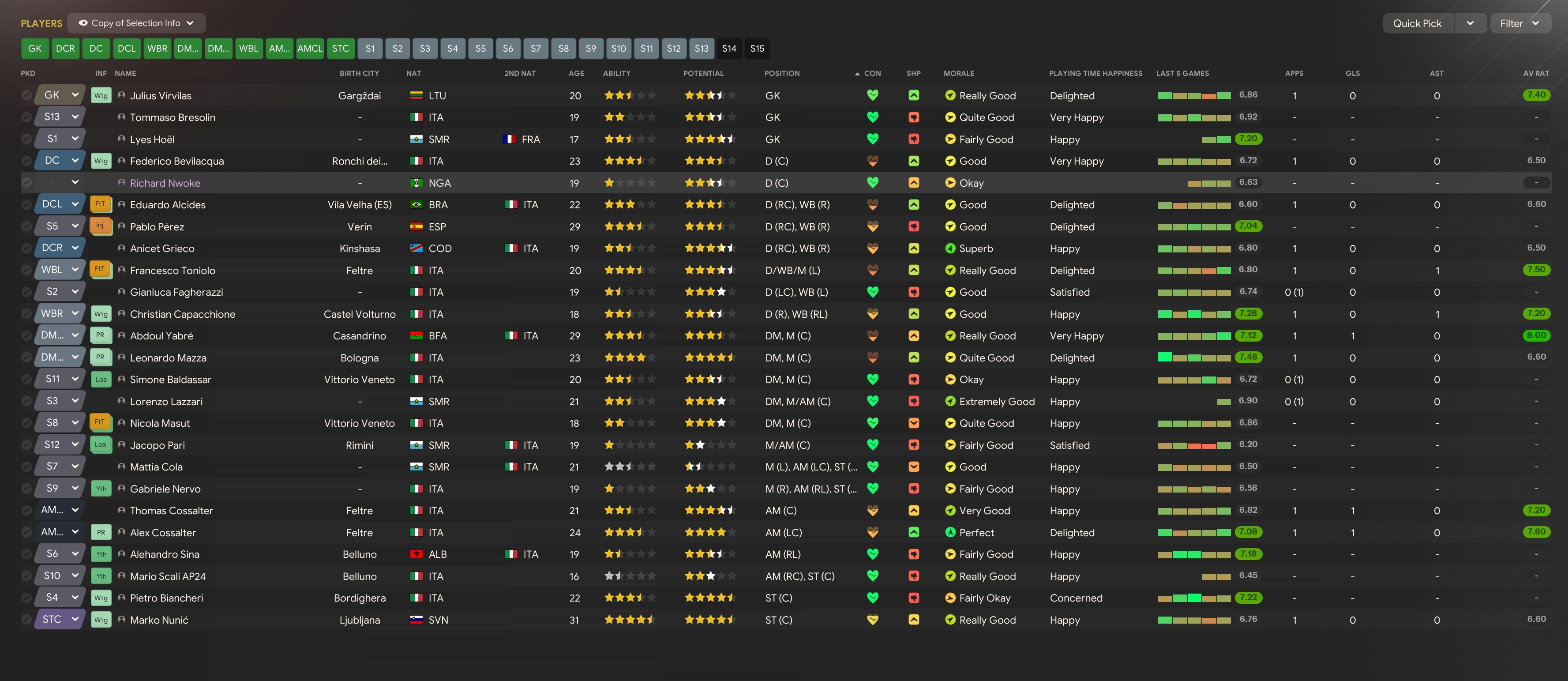This screenshot has width=1568, height=681.
Task: Tick selection circle for Marko Nunić
Action: (26, 620)
